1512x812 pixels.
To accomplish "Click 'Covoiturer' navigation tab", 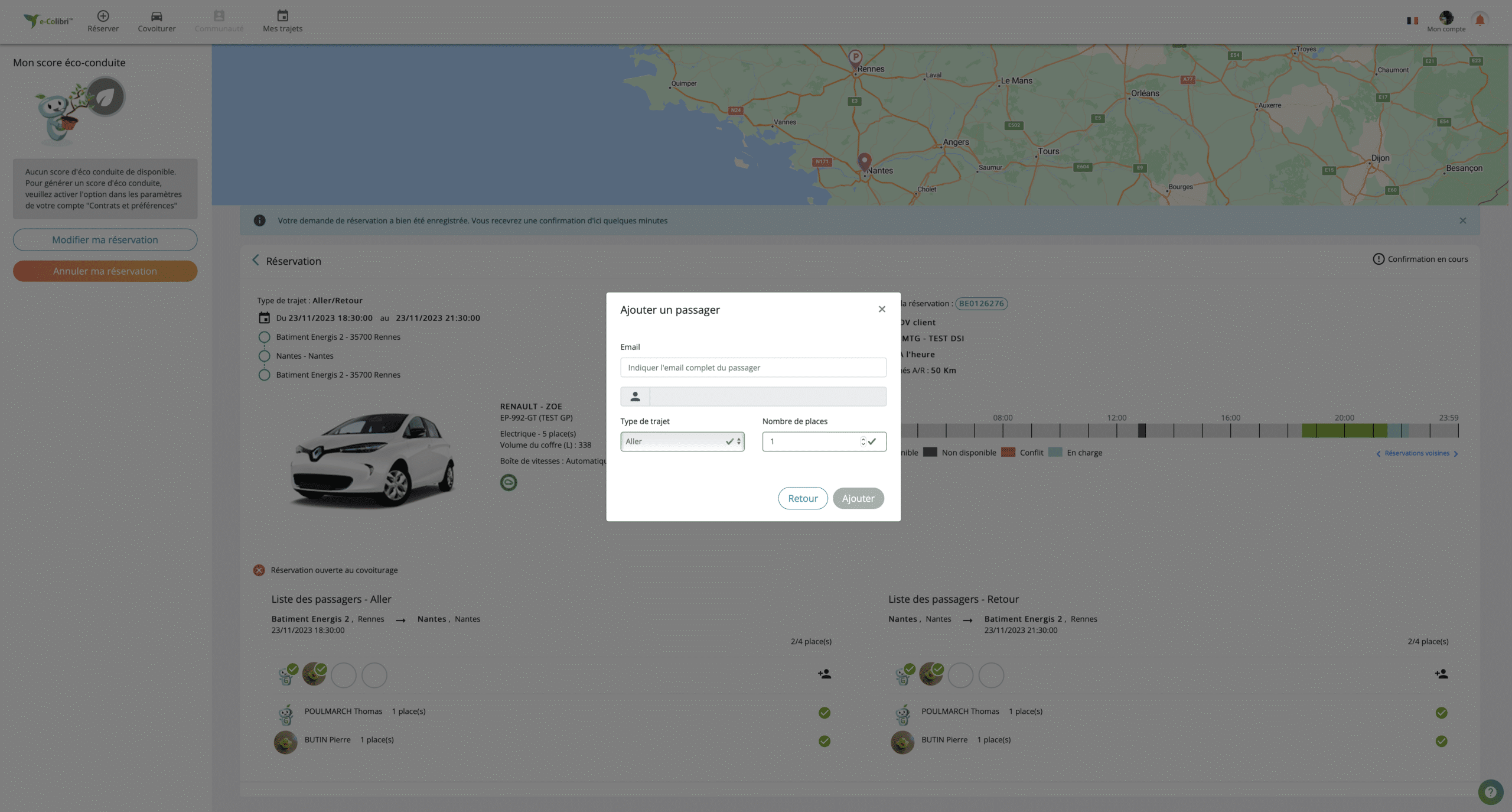I will (156, 21).
